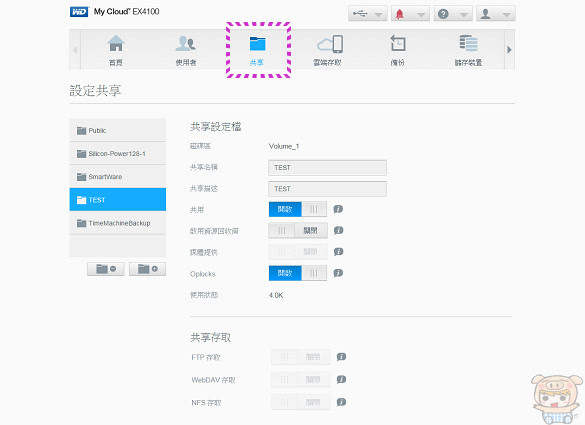
Task: Select the Public share folder
Action: (x=118, y=130)
